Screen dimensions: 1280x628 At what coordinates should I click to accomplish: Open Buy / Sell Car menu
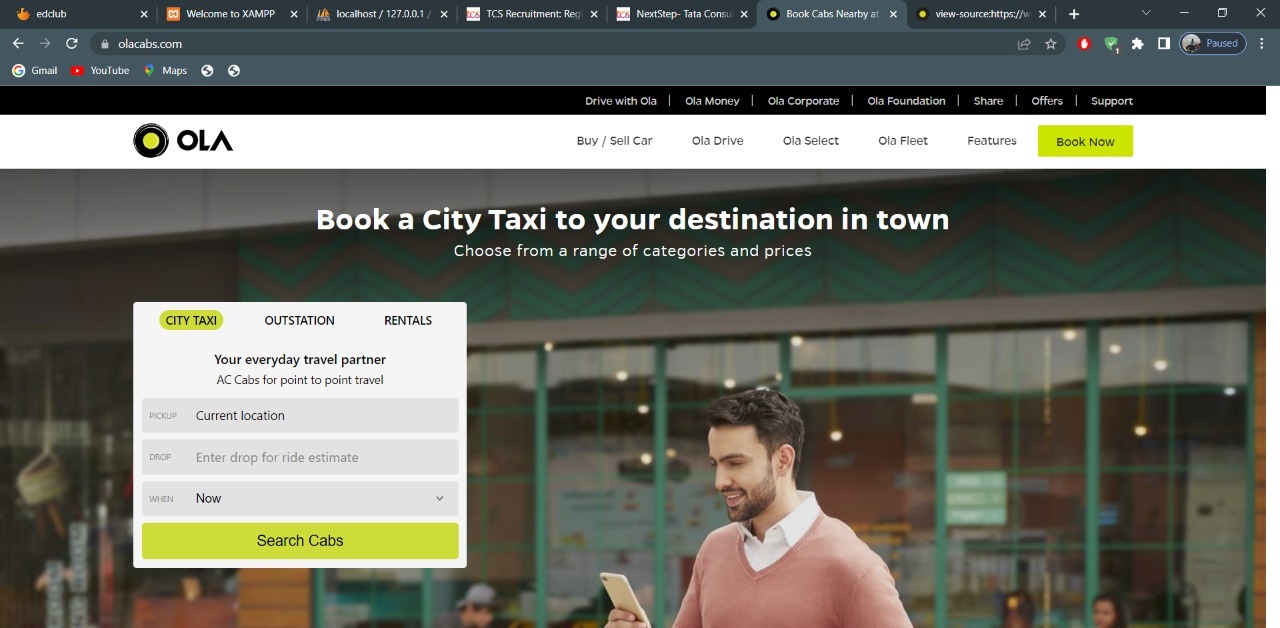pos(614,141)
